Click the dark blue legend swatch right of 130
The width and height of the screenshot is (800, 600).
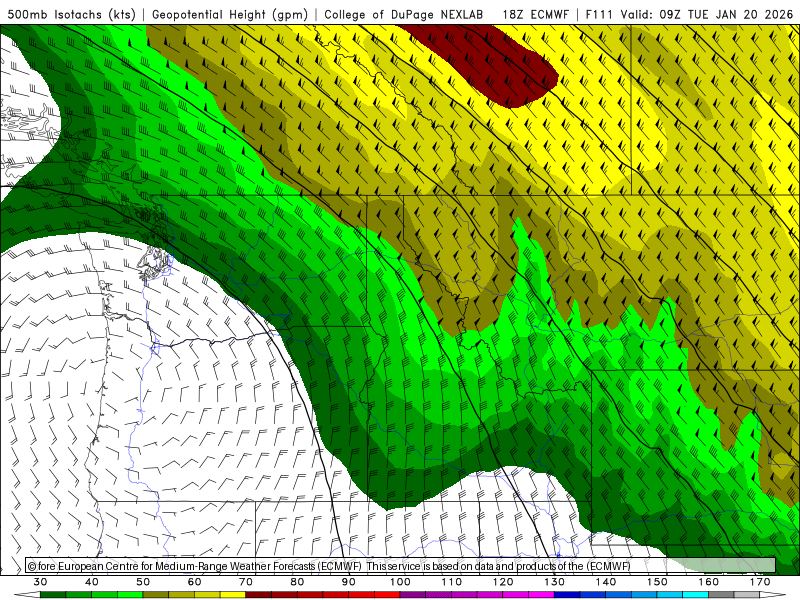(x=567, y=595)
